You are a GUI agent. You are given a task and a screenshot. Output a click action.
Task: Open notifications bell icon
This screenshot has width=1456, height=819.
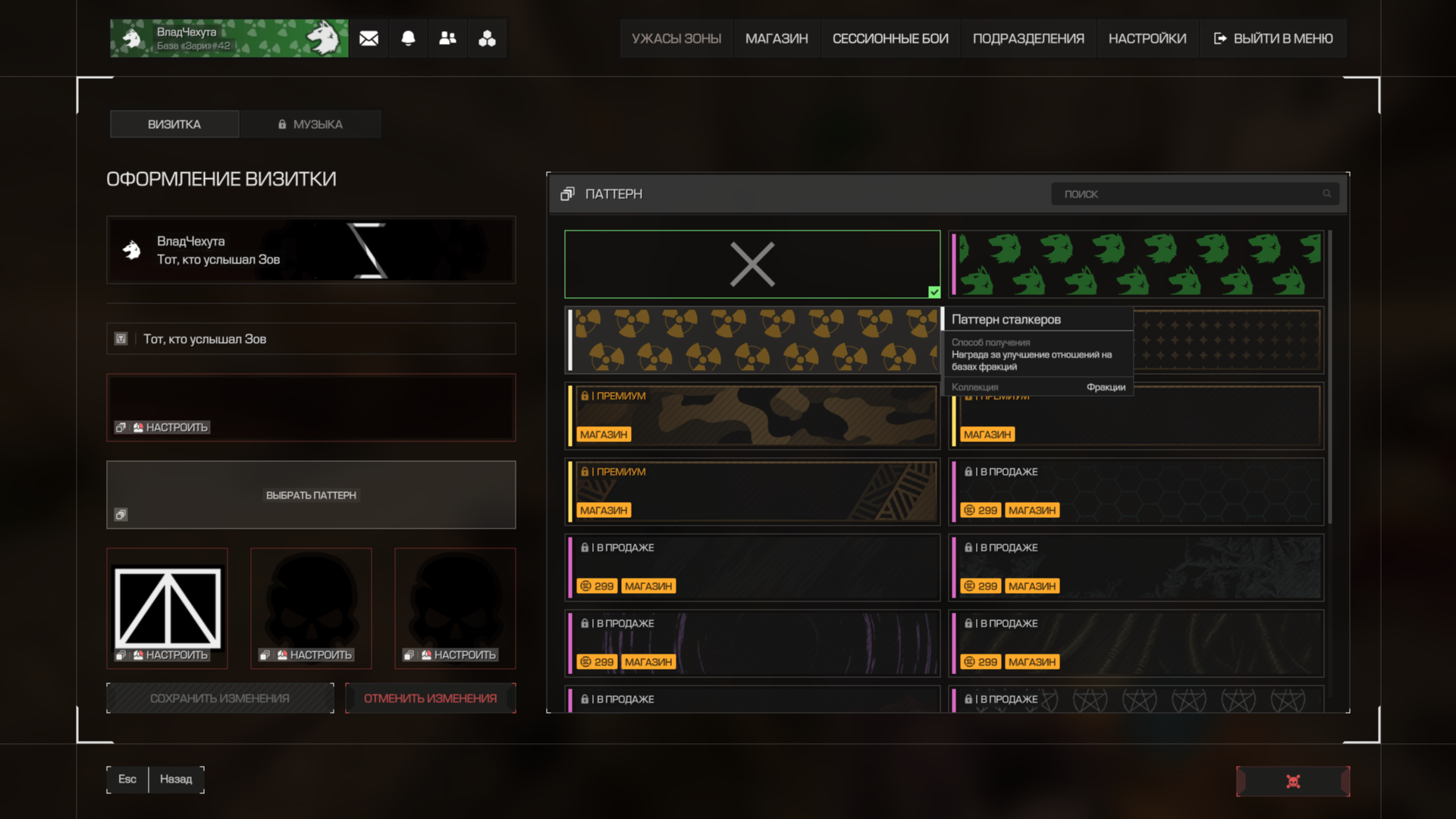pyautogui.click(x=408, y=39)
